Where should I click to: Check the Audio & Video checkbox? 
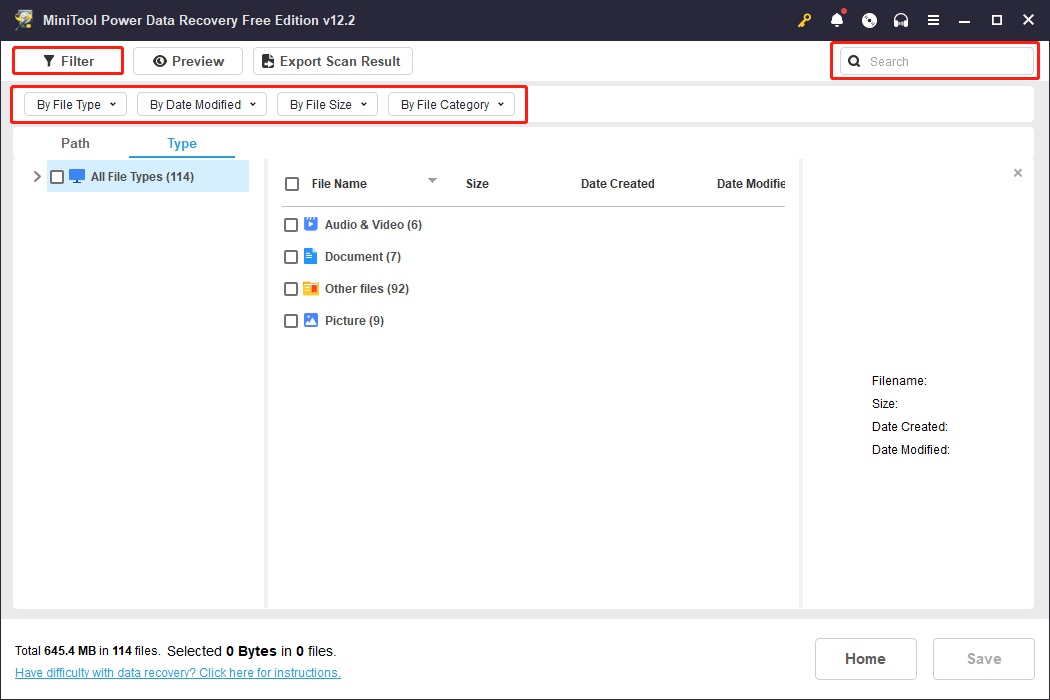click(x=291, y=225)
